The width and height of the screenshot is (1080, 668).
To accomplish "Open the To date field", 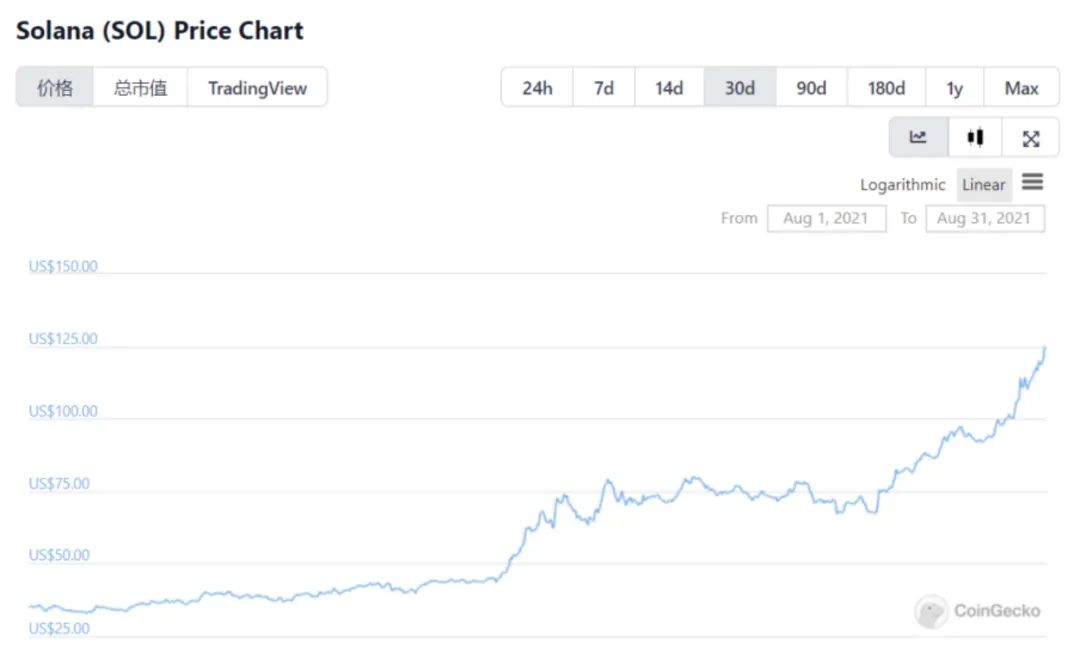I will (x=984, y=218).
